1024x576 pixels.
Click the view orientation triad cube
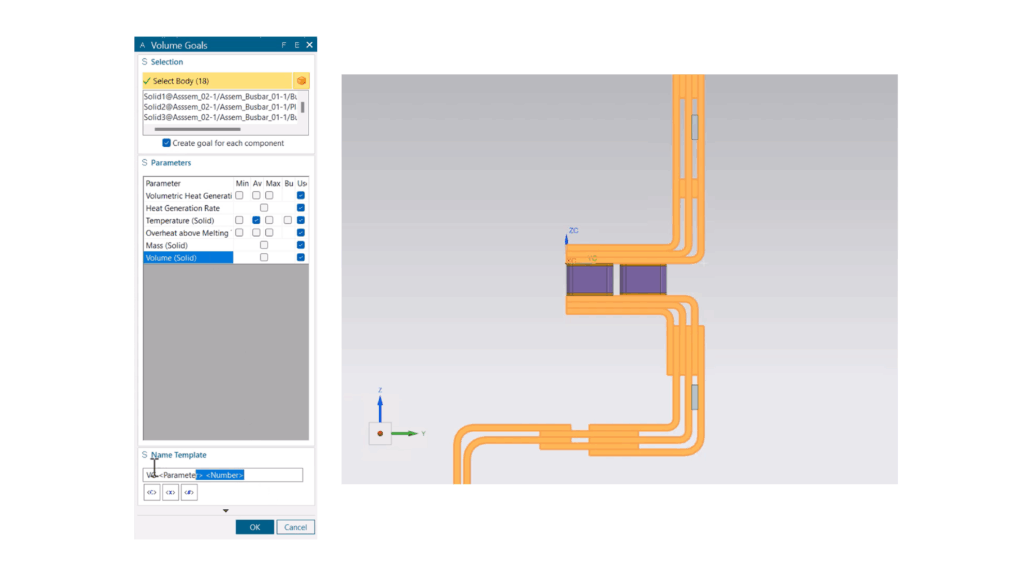point(379,433)
